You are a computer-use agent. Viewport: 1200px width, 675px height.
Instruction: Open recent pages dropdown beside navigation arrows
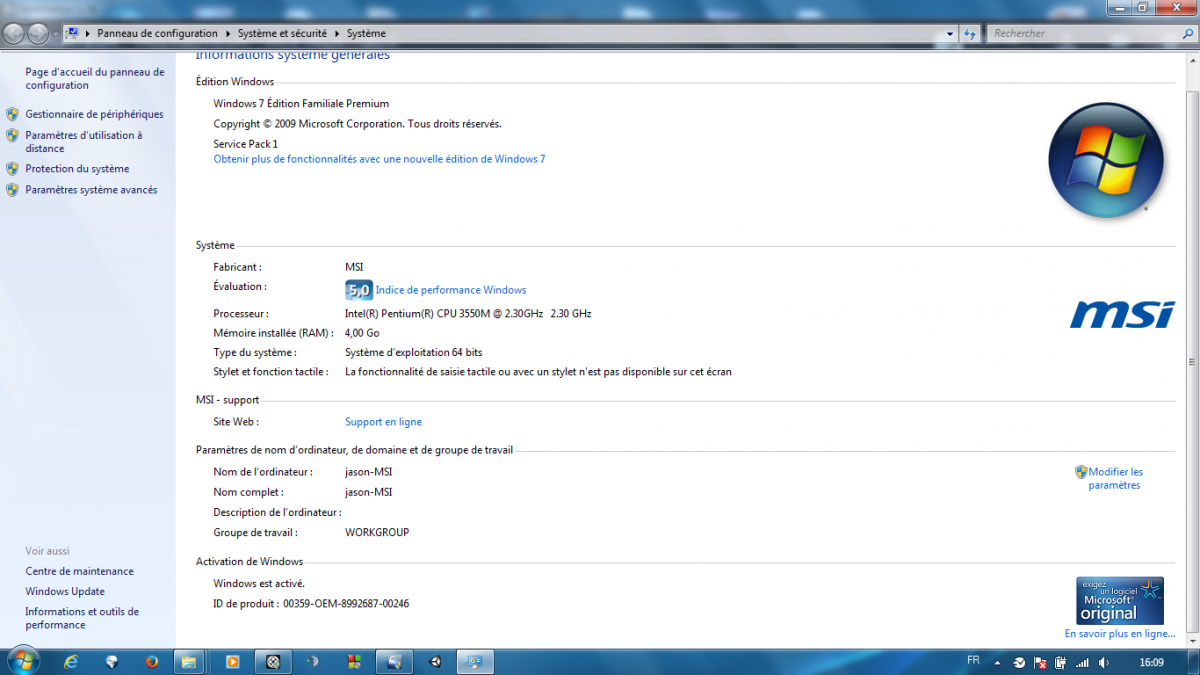click(x=56, y=33)
